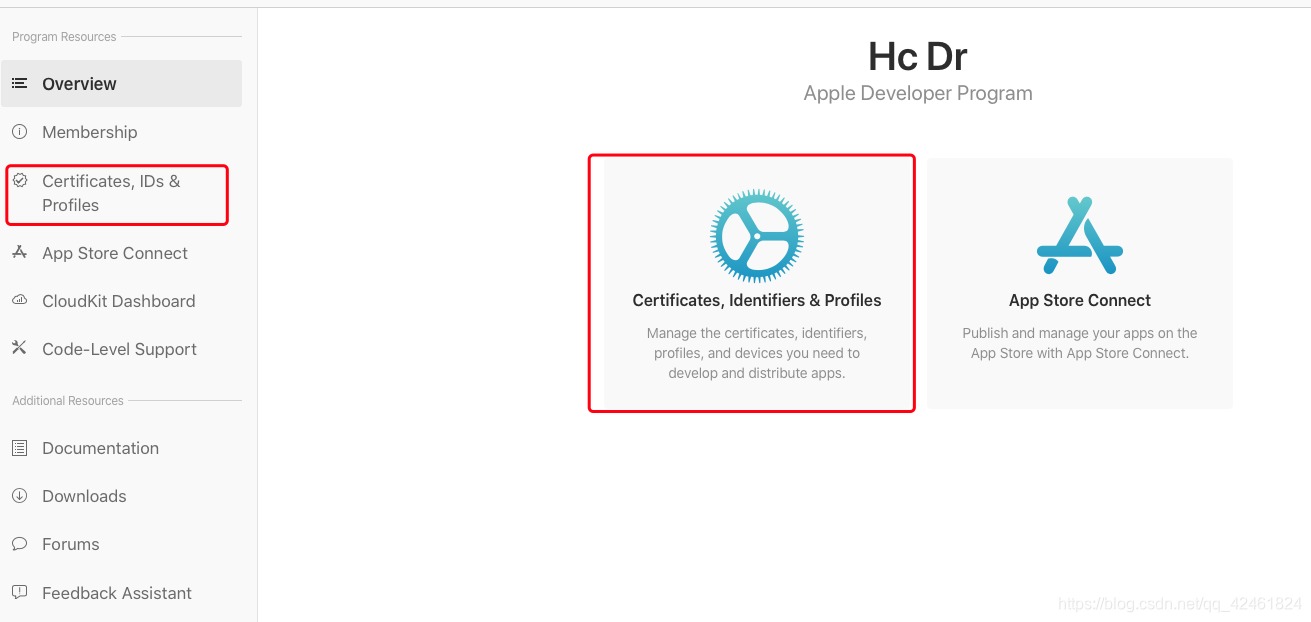The image size is (1311, 622).
Task: Click the large gear Certificates icon
Action: click(x=757, y=236)
